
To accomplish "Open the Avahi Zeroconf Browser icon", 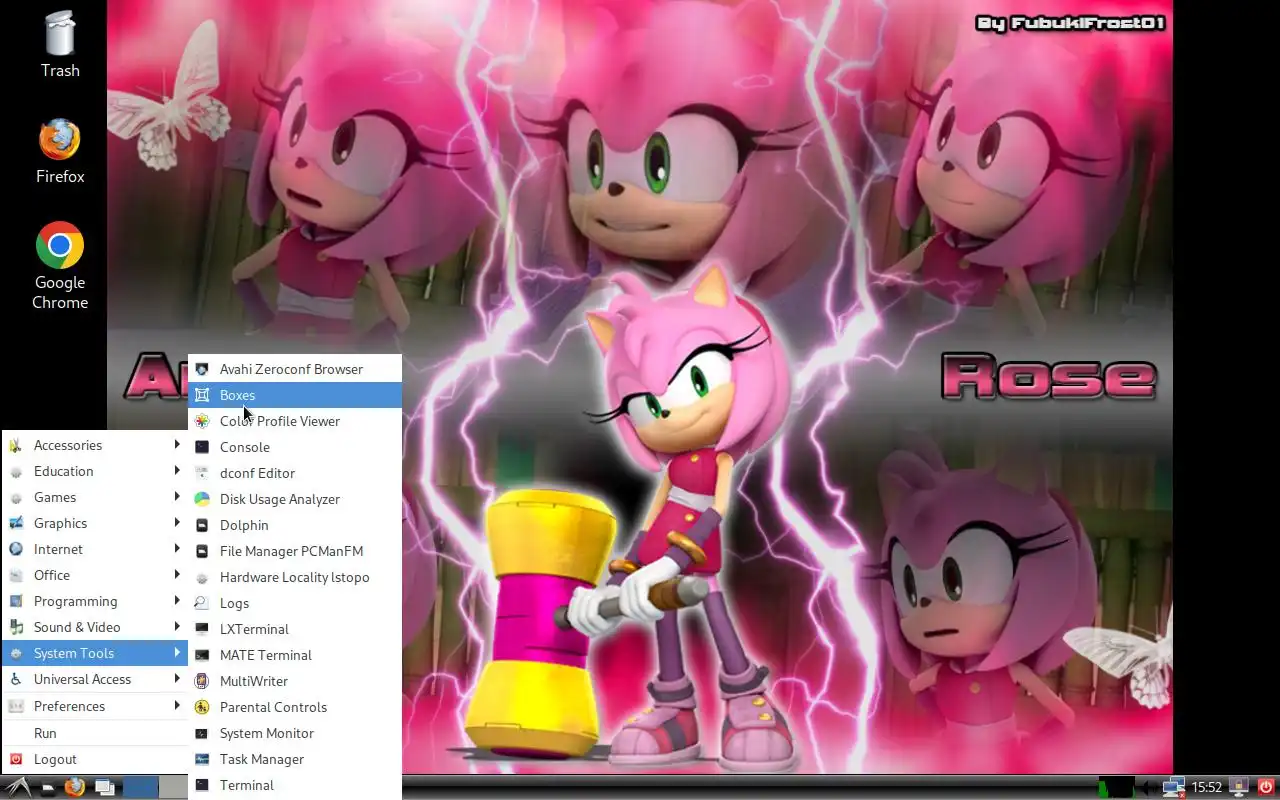I will point(202,369).
